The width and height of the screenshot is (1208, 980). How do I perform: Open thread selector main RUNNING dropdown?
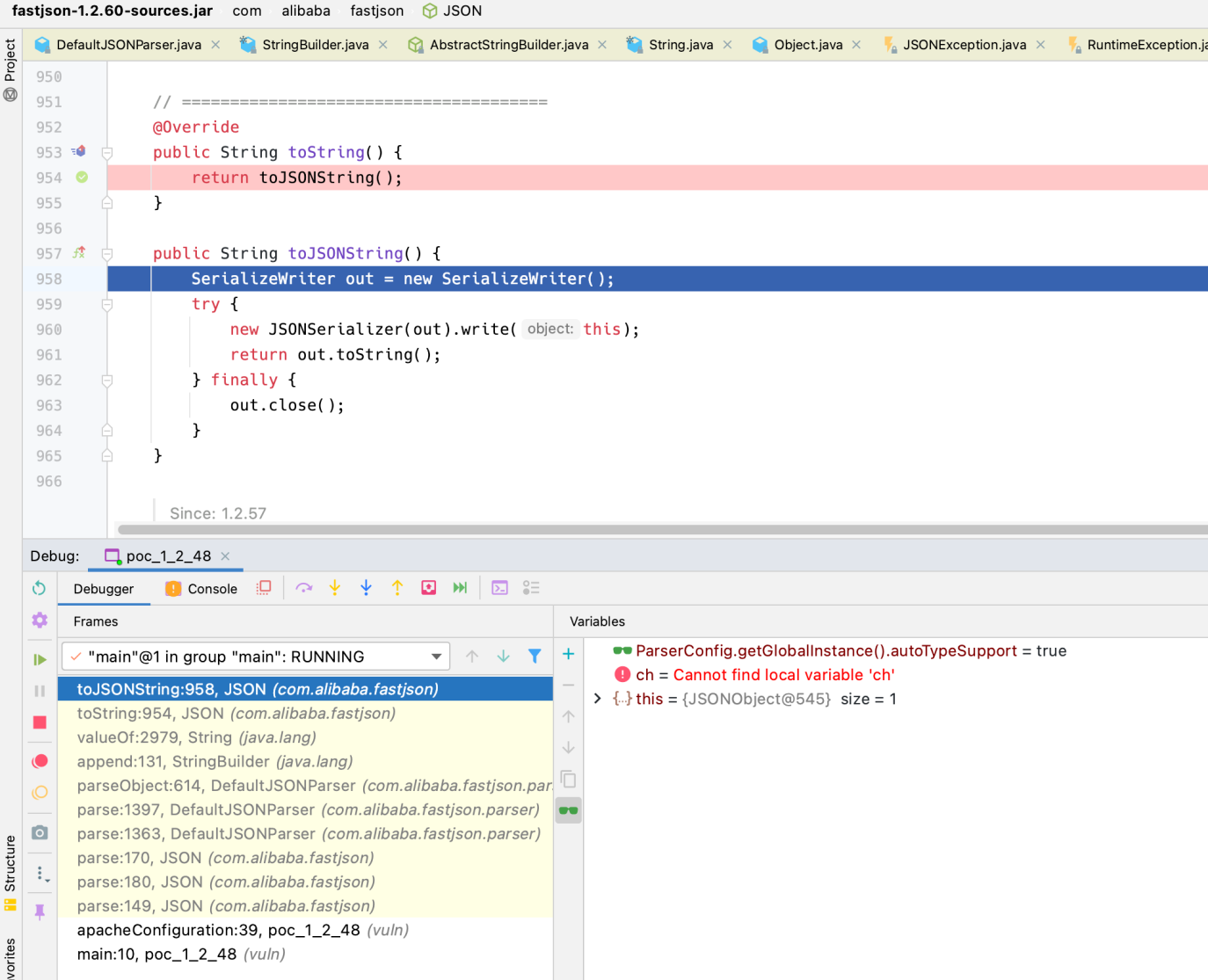tap(256, 657)
